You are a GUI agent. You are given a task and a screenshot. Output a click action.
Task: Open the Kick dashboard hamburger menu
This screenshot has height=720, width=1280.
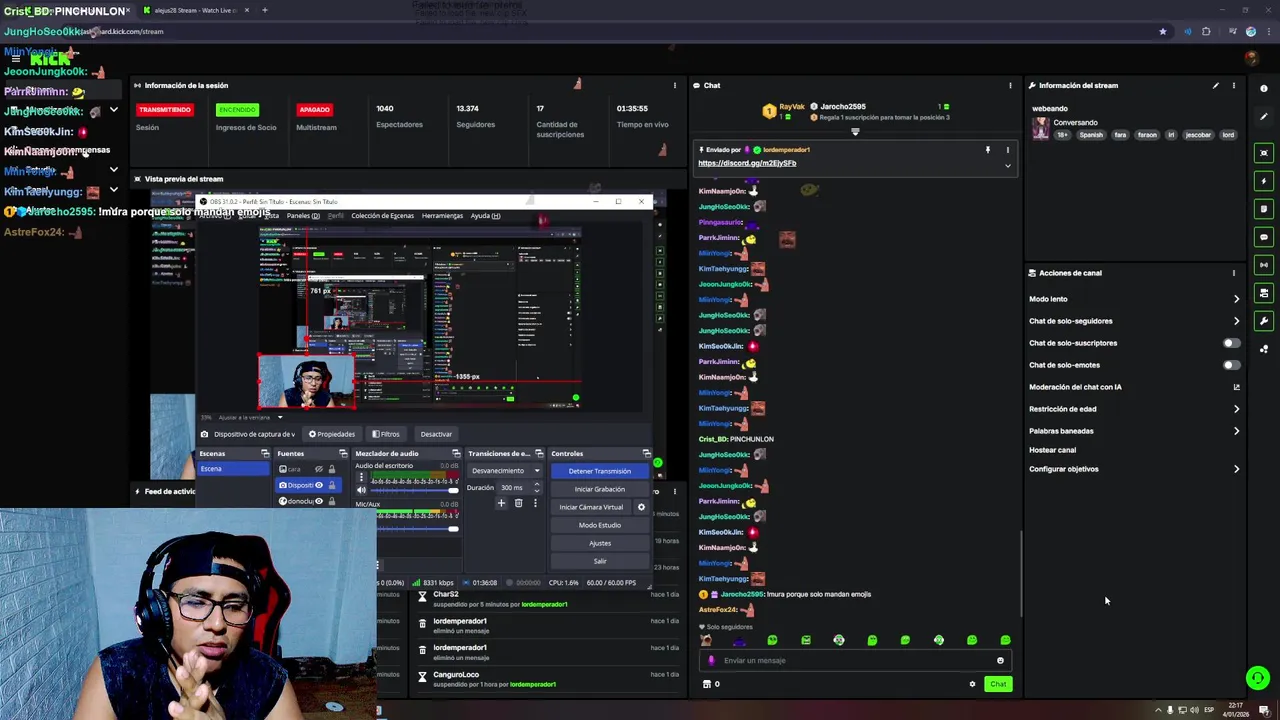pyautogui.click(x=15, y=59)
